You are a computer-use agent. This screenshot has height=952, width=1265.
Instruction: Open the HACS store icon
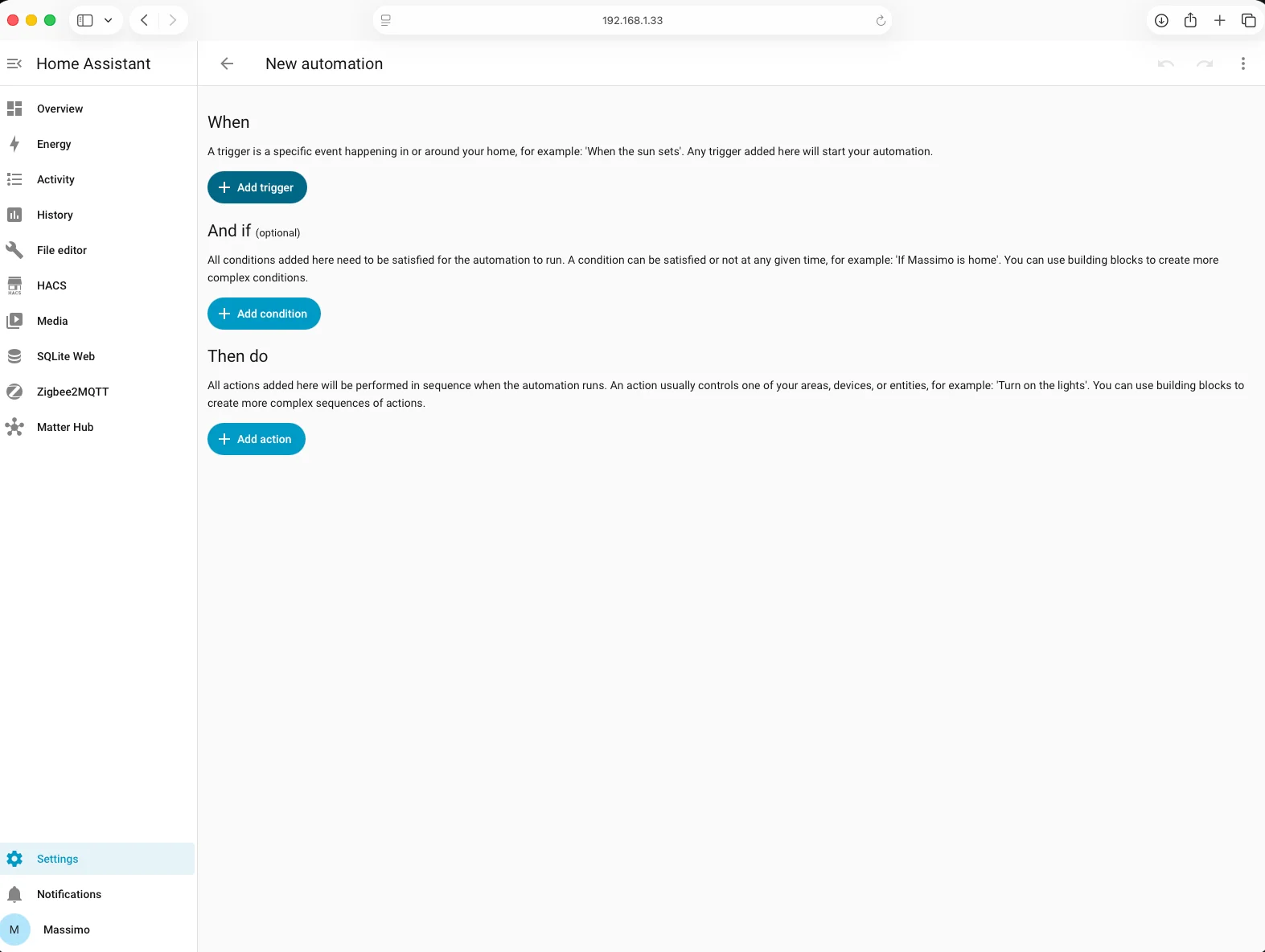[x=14, y=285]
